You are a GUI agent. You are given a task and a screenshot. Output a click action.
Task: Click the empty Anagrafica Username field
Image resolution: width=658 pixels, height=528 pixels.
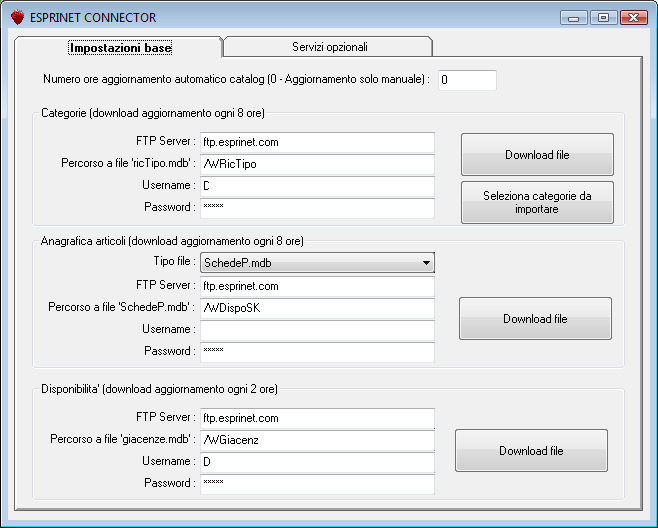pyautogui.click(x=317, y=330)
